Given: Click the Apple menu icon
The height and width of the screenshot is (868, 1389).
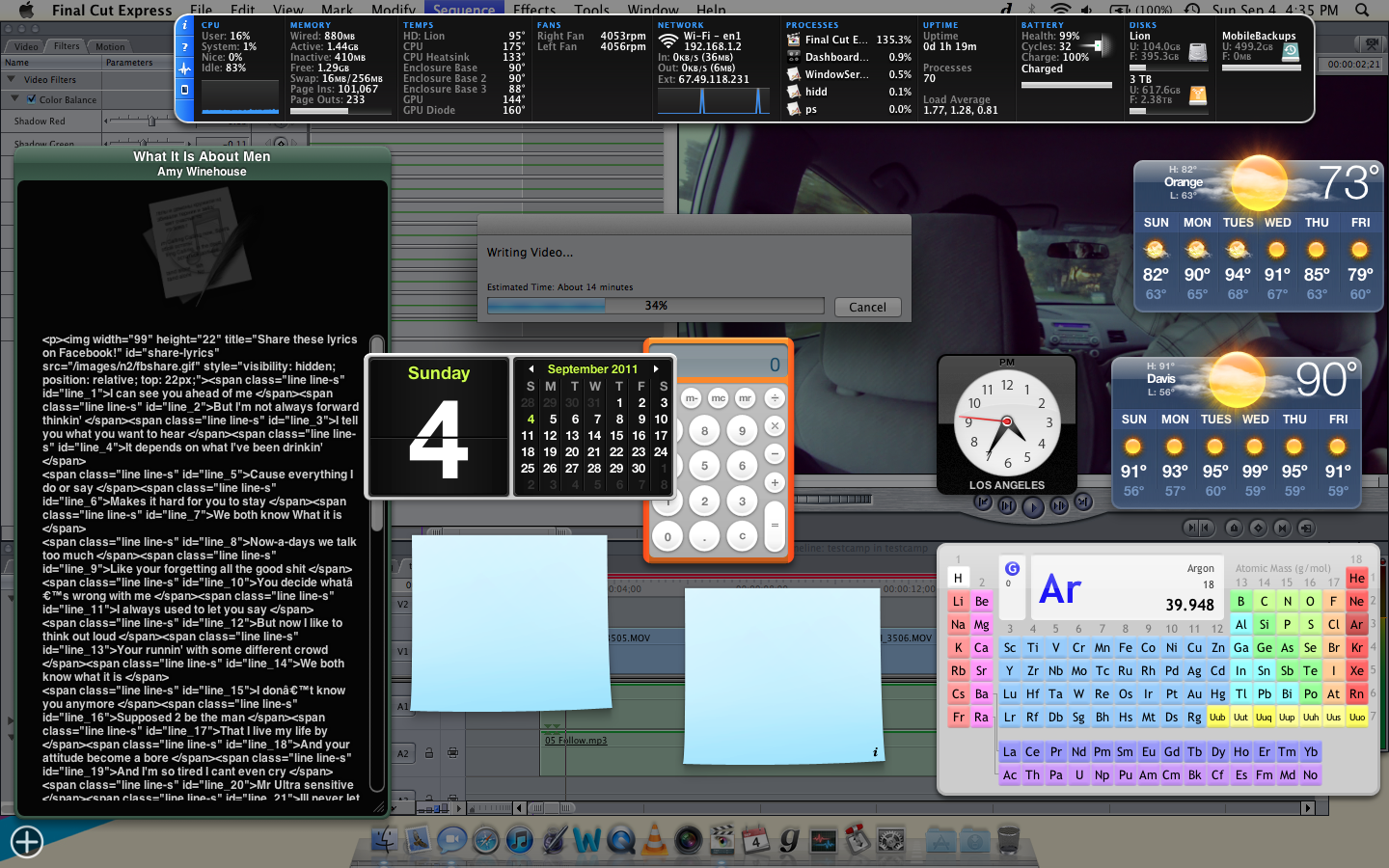Looking at the screenshot, I should coord(26,10).
